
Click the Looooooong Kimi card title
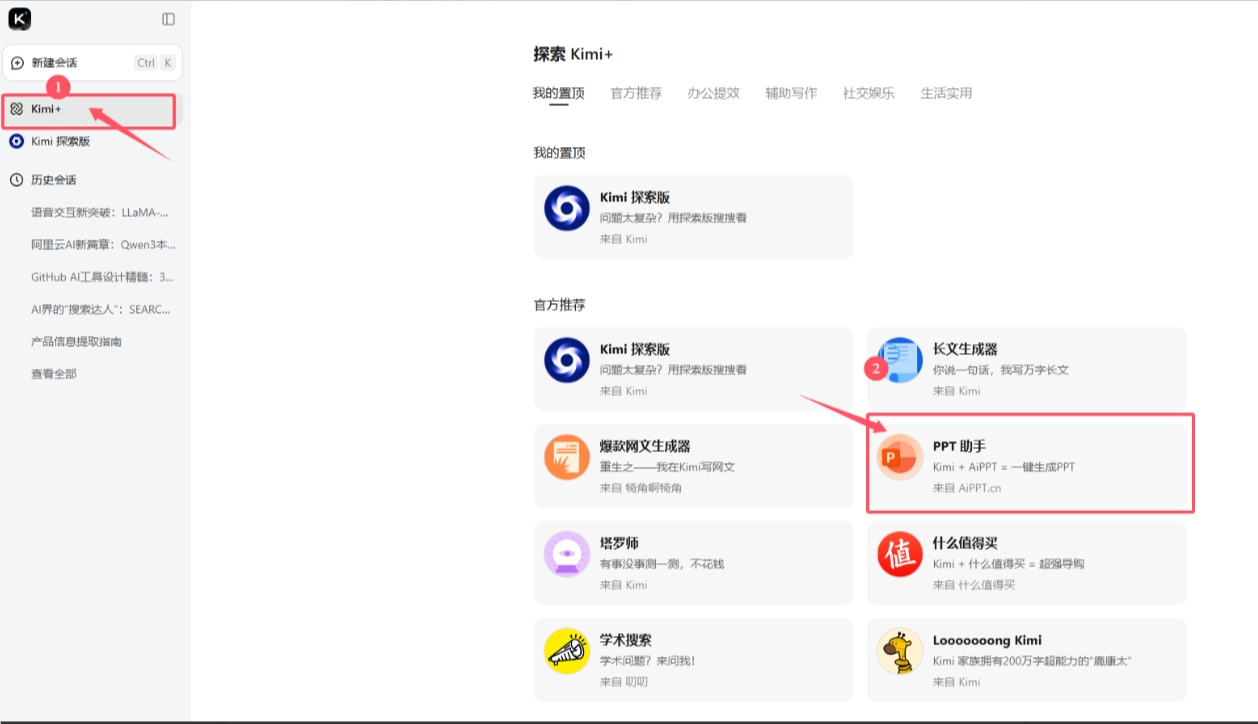tap(987, 640)
